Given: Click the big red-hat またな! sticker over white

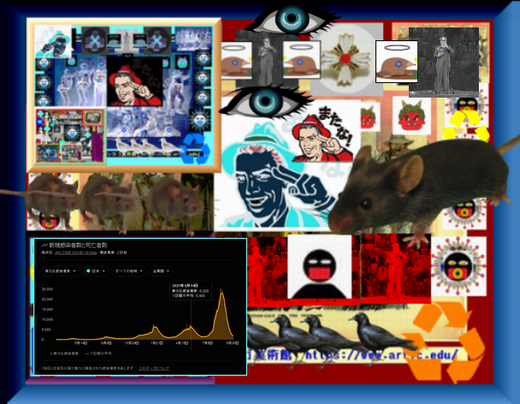Looking at the screenshot, I should coord(322,134).
